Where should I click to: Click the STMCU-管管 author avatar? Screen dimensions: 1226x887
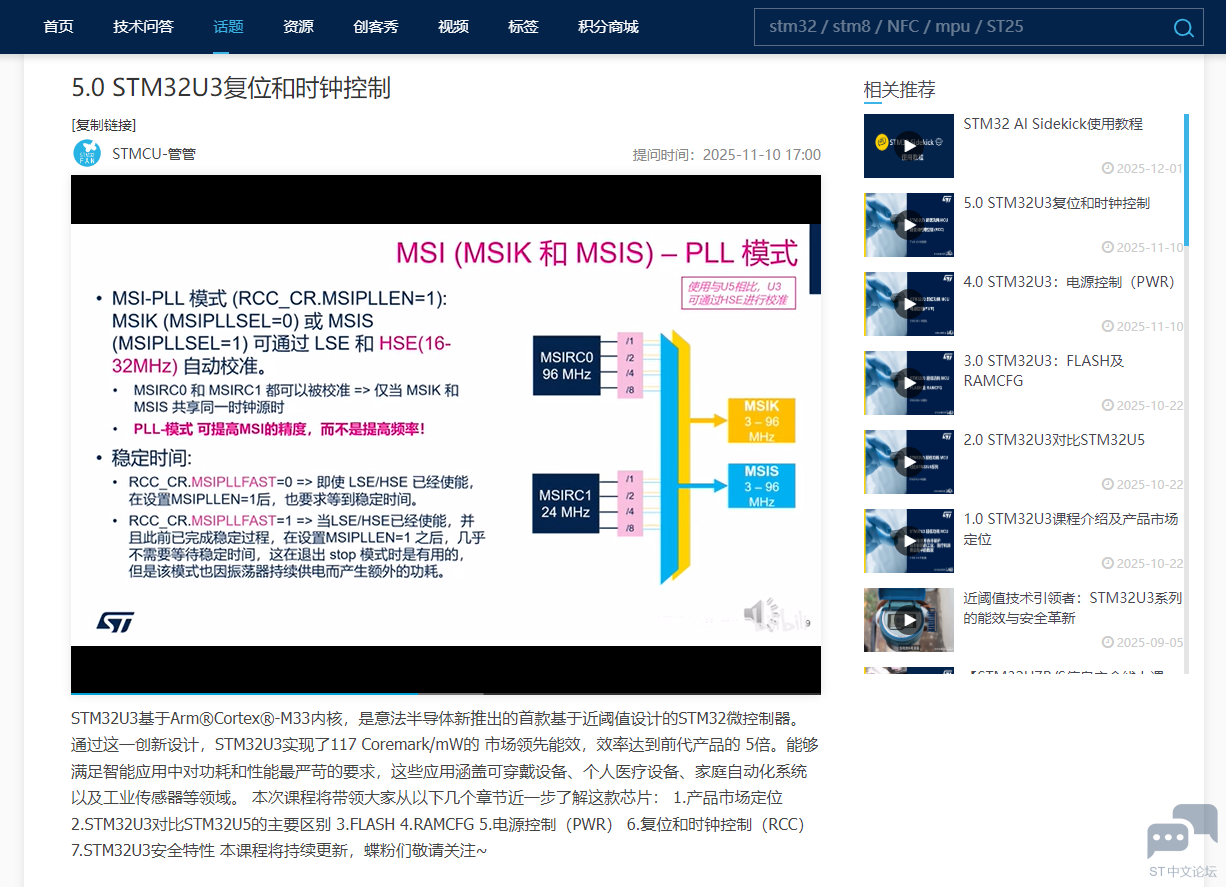tap(87, 153)
